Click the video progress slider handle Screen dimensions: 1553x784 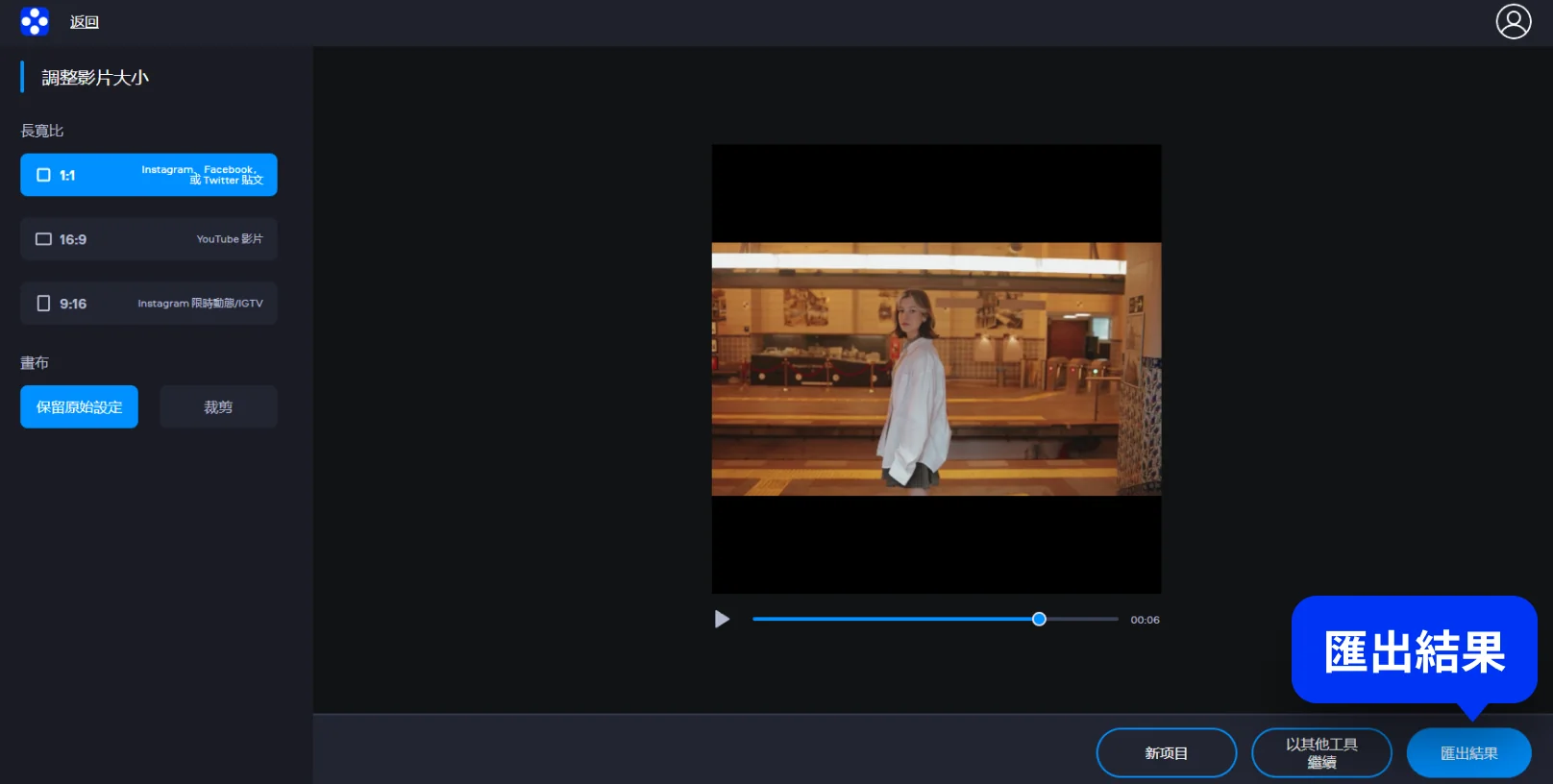click(1039, 620)
